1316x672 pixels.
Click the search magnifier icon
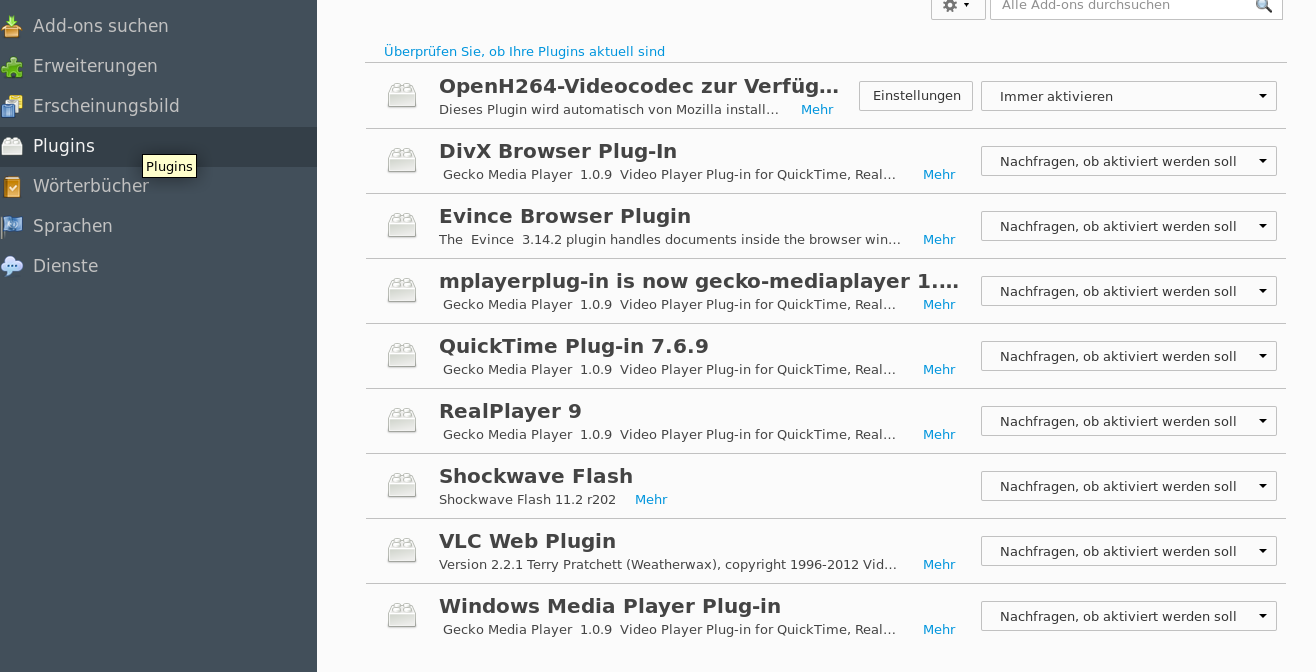(1264, 6)
